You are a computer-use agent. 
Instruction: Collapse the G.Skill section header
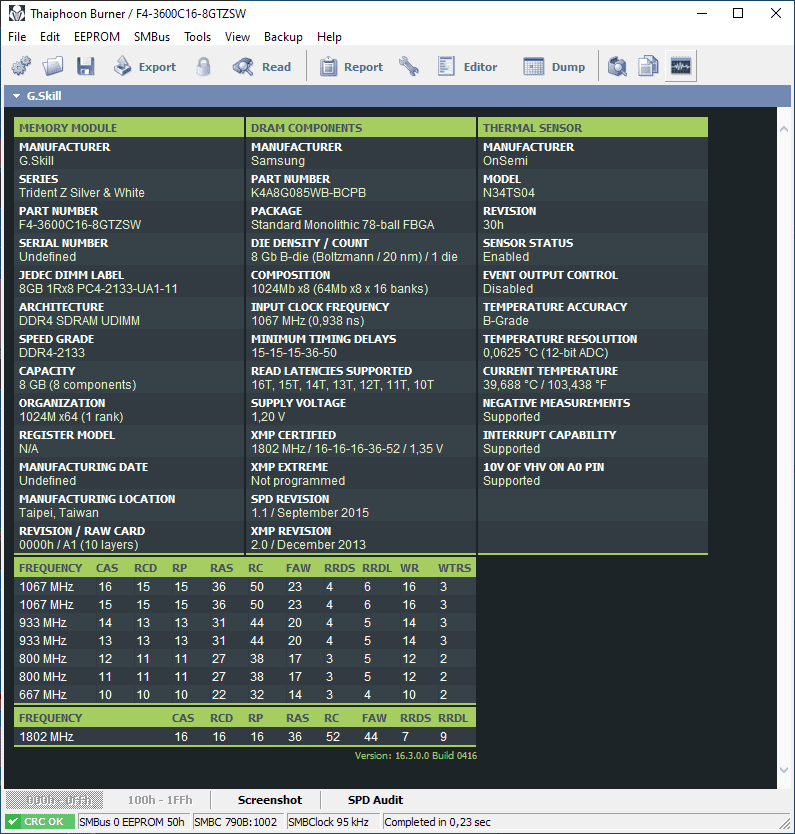[16, 96]
